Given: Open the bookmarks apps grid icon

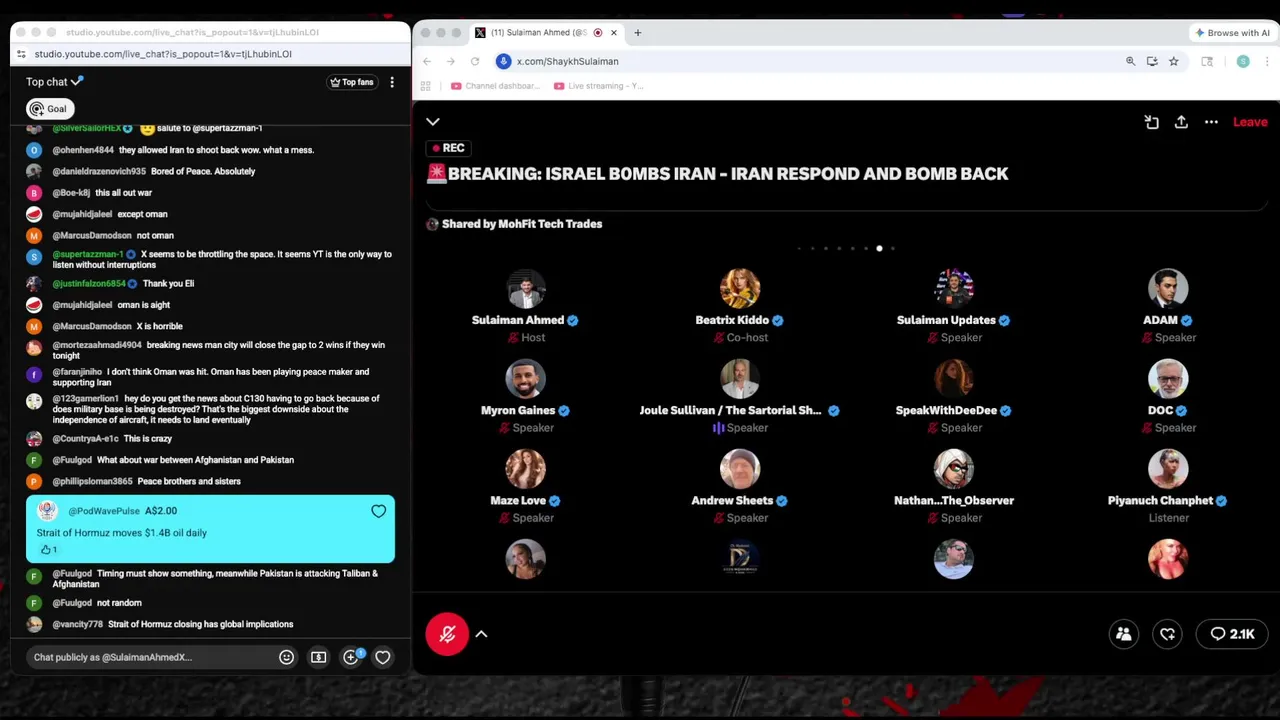Looking at the screenshot, I should (x=426, y=86).
